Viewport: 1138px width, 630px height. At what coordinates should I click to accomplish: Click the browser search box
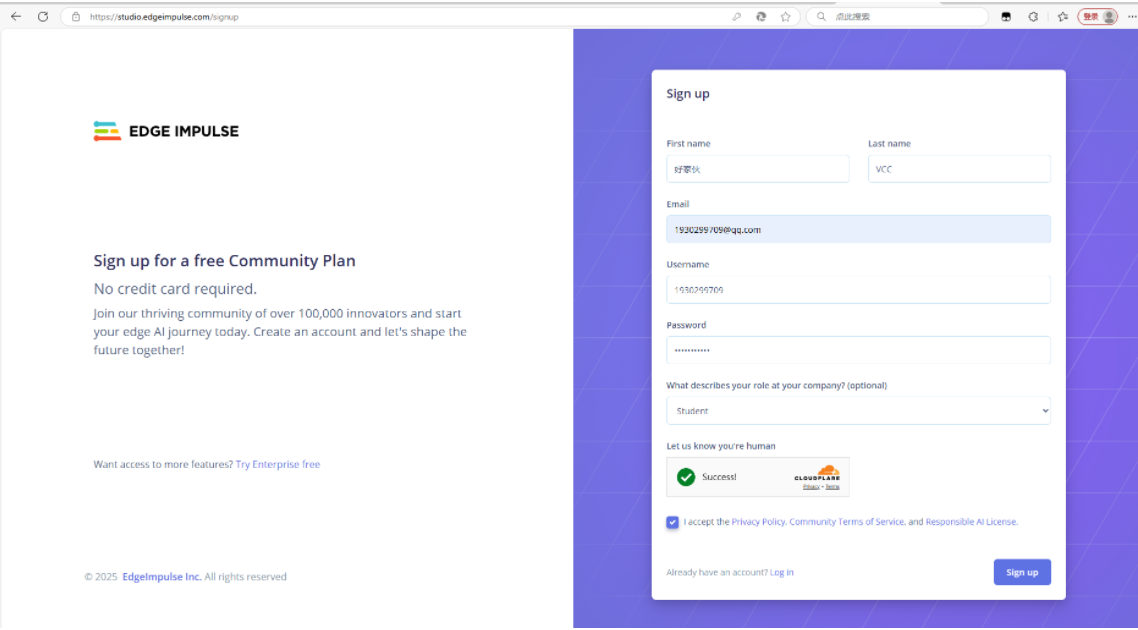(898, 16)
